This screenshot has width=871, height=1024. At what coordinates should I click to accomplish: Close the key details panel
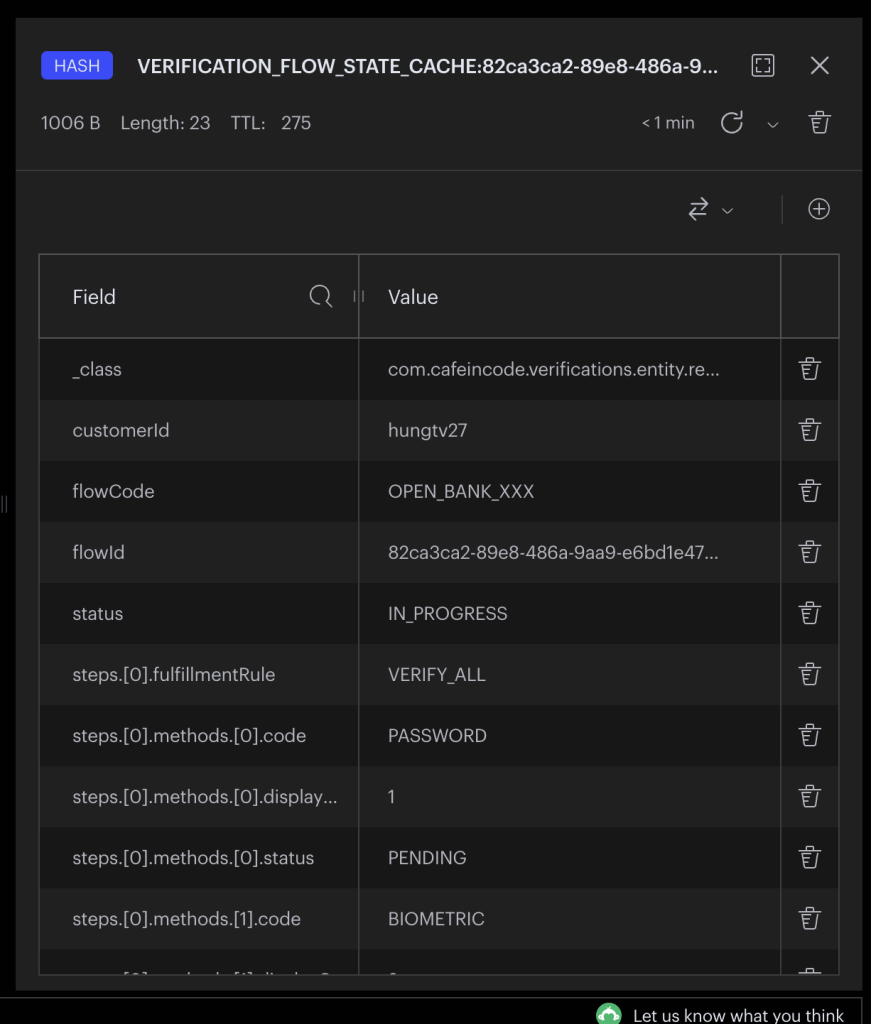click(x=819, y=65)
